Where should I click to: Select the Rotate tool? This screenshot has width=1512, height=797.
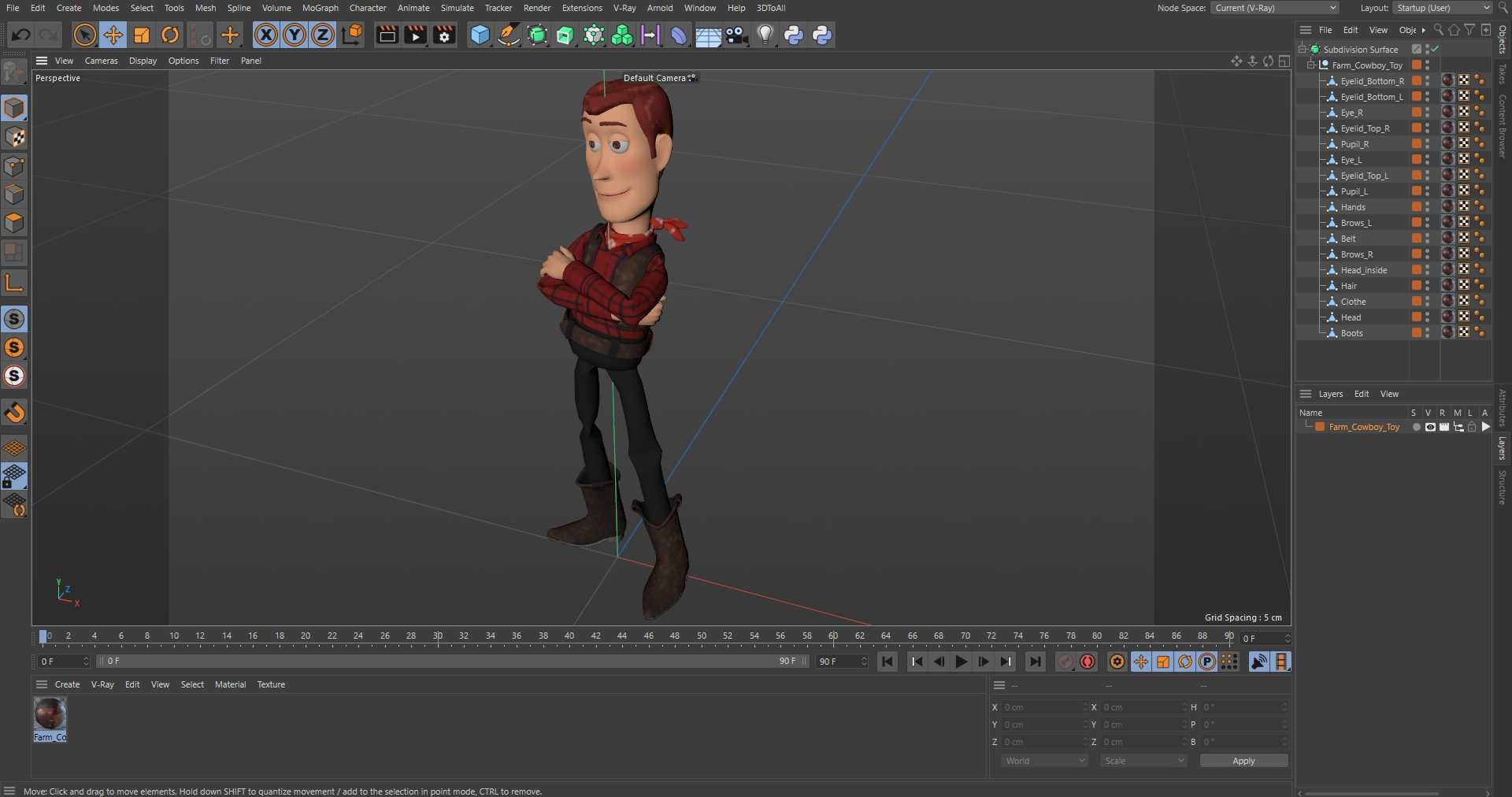[x=170, y=35]
